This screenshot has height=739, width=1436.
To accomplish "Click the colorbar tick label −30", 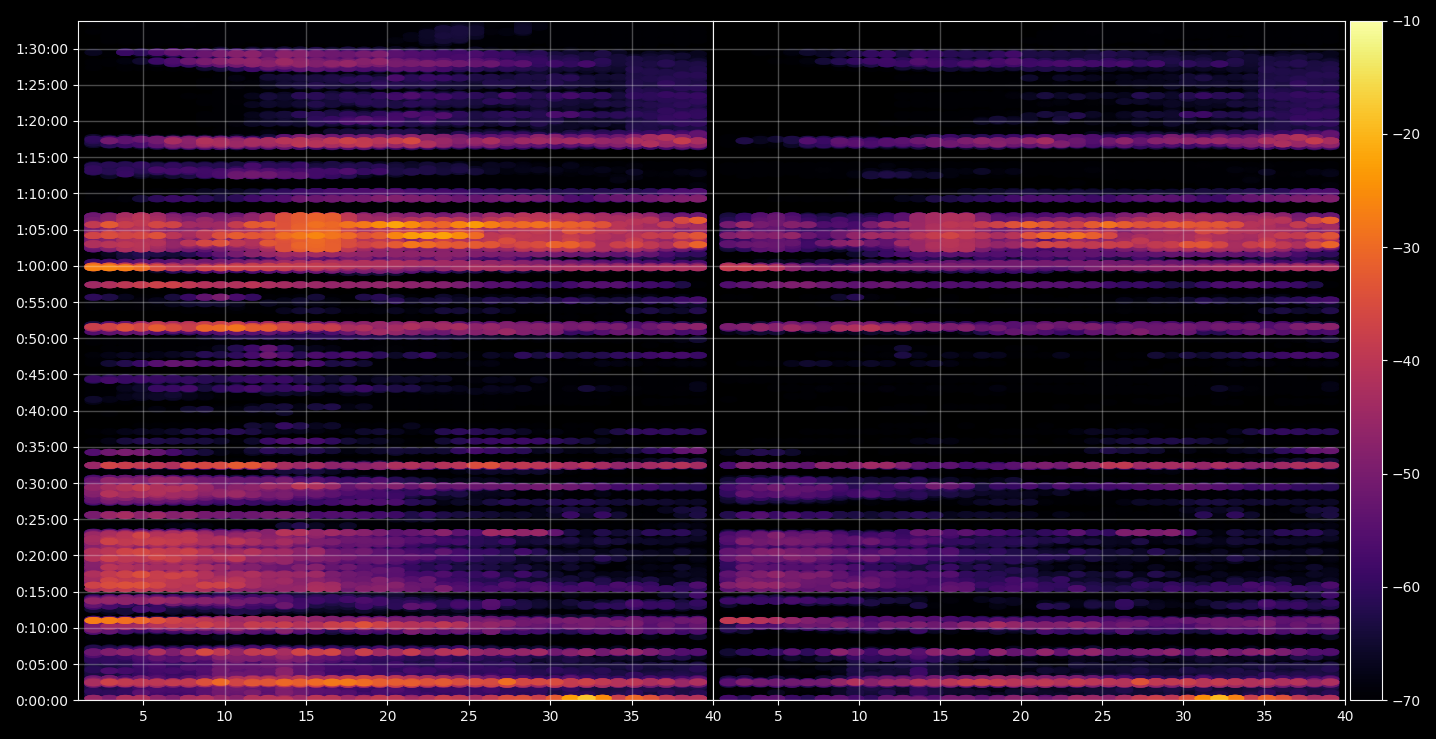I will pyautogui.click(x=1406, y=248).
